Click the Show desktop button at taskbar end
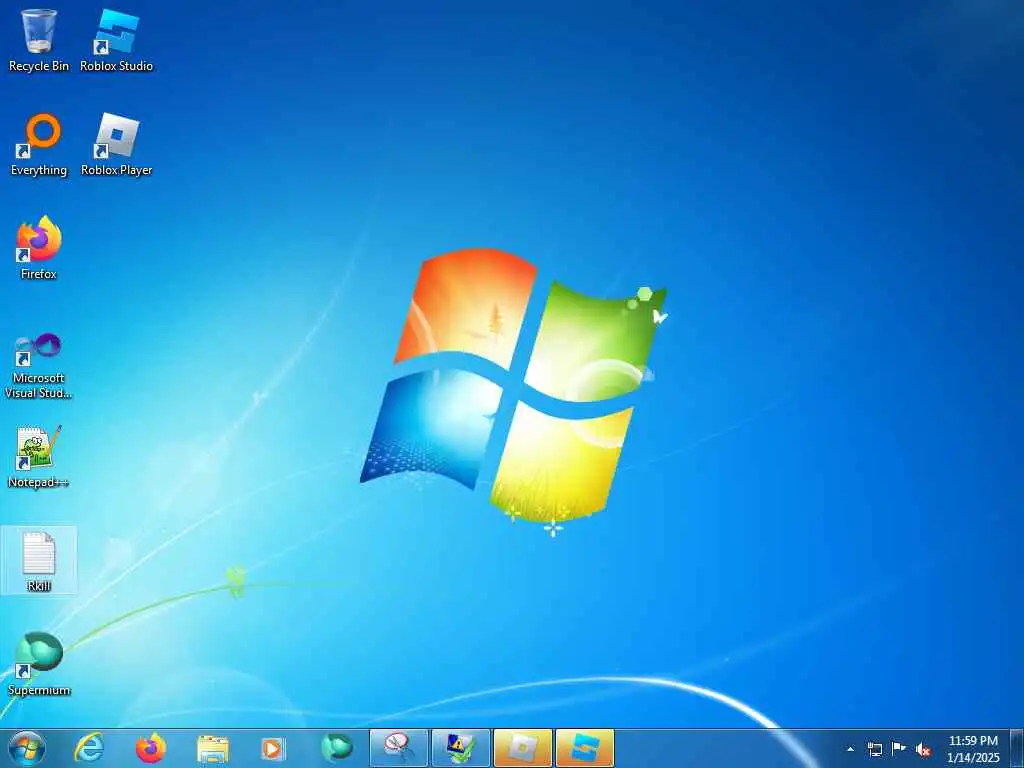 coord(1017,749)
